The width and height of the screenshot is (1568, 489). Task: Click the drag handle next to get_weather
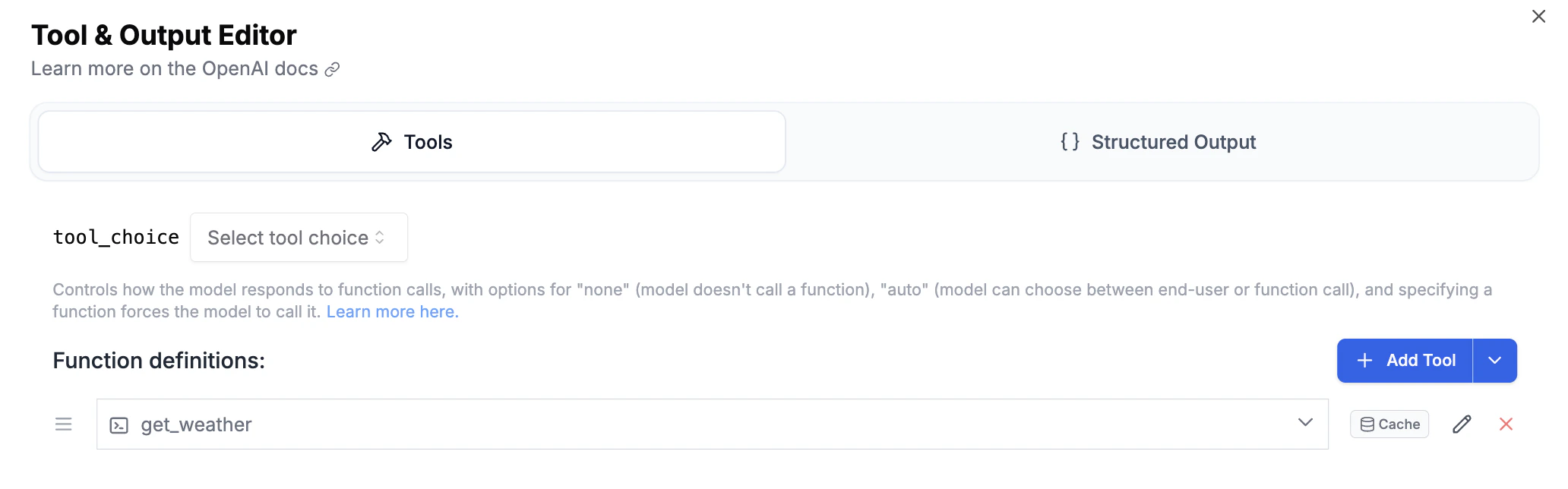[63, 424]
